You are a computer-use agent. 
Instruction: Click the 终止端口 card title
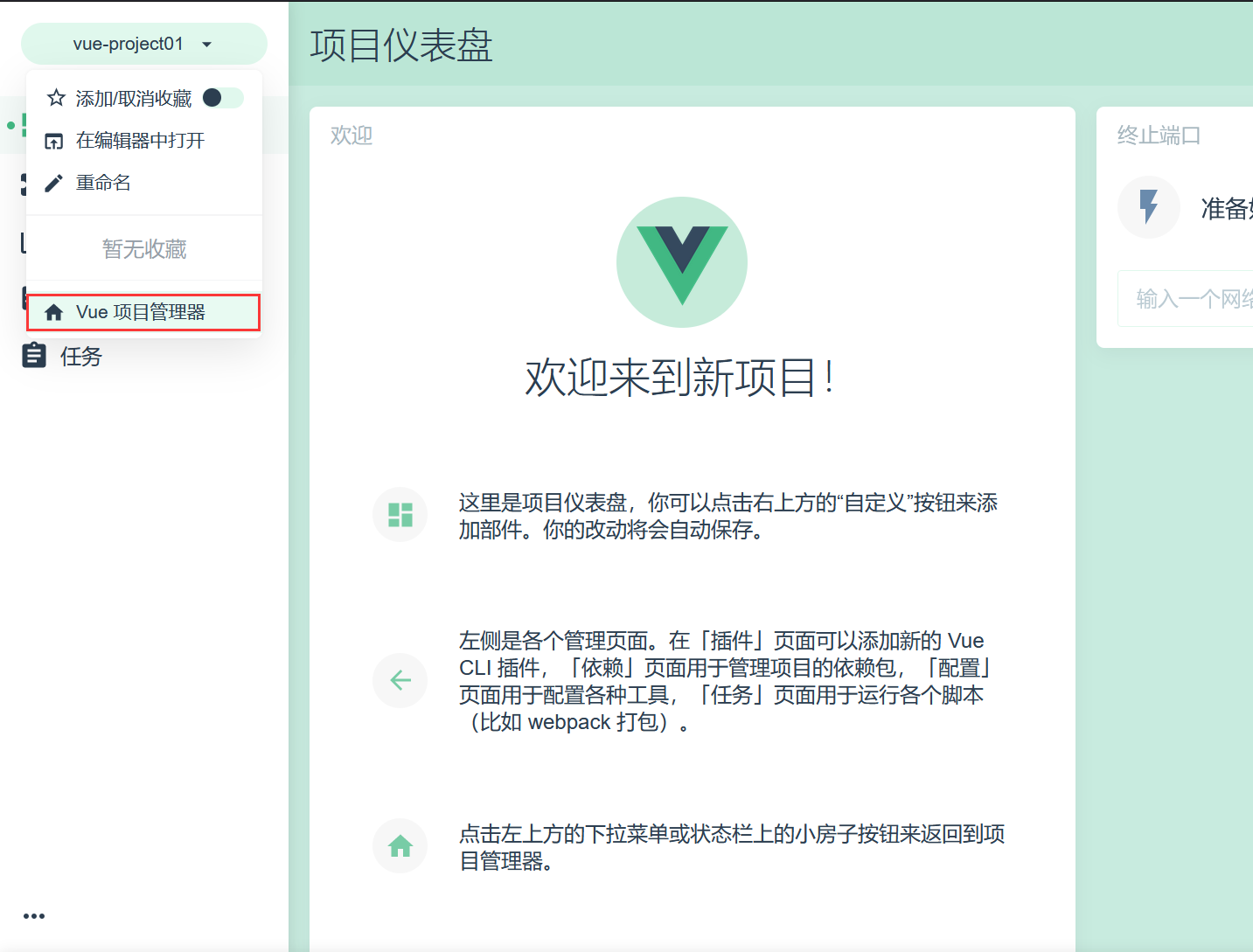[1159, 136]
